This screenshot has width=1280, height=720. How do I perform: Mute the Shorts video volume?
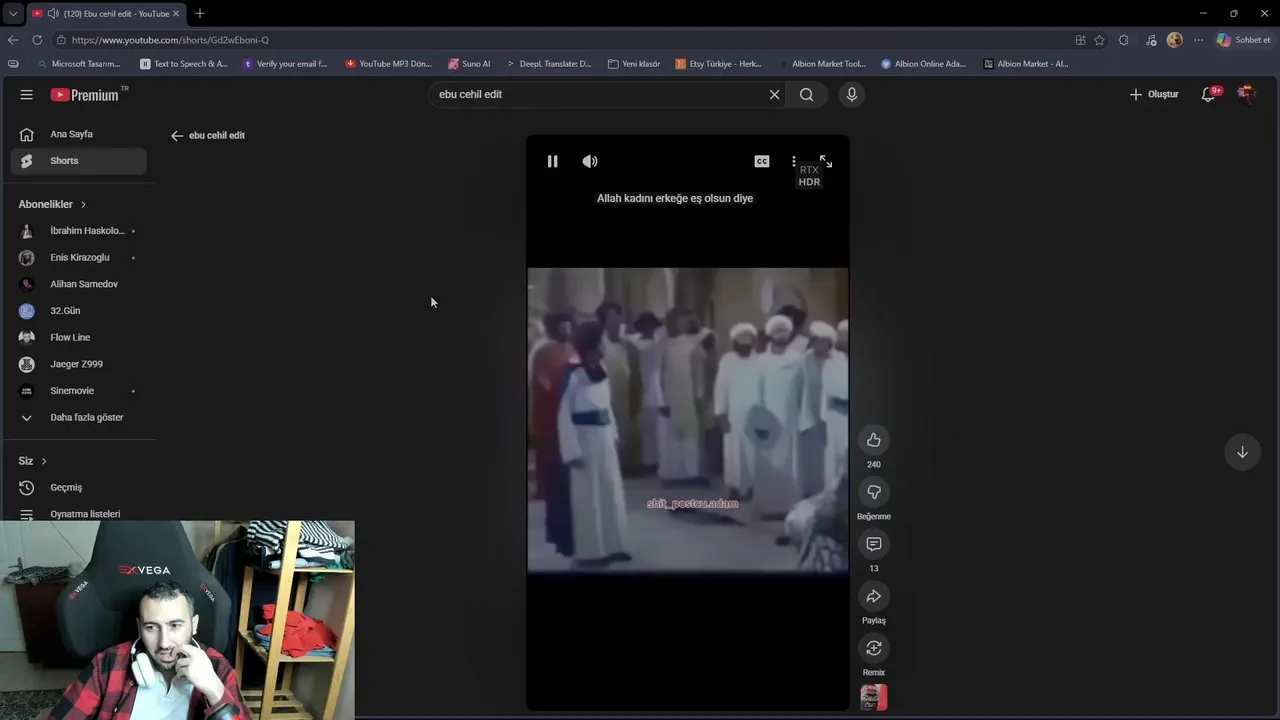(x=590, y=161)
